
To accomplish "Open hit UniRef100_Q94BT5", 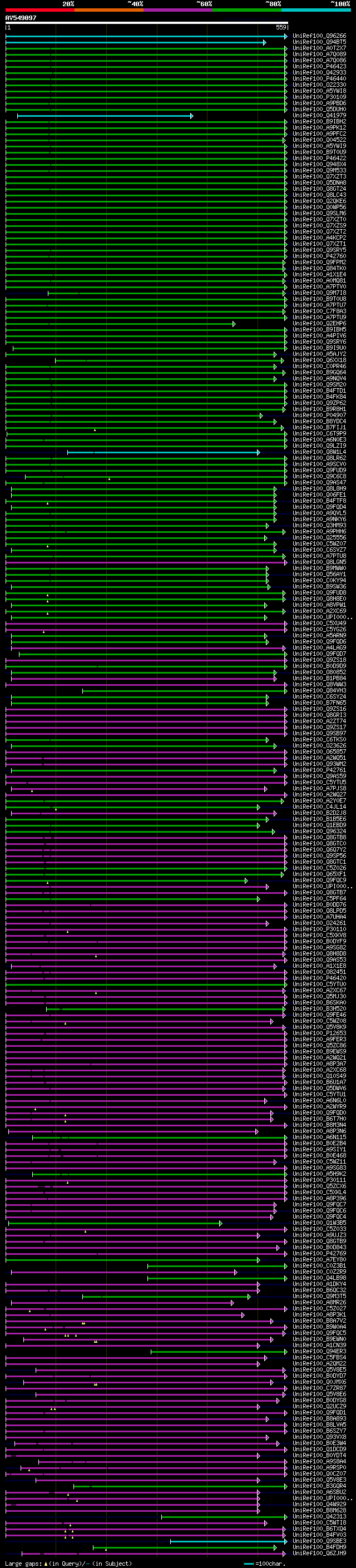I will click(x=319, y=42).
